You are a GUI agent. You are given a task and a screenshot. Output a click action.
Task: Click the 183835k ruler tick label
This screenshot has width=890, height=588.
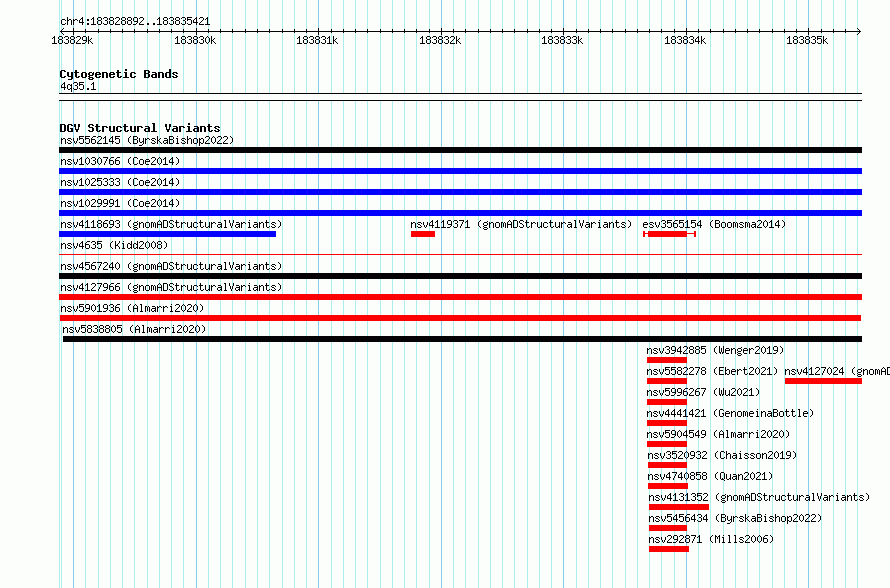click(807, 40)
